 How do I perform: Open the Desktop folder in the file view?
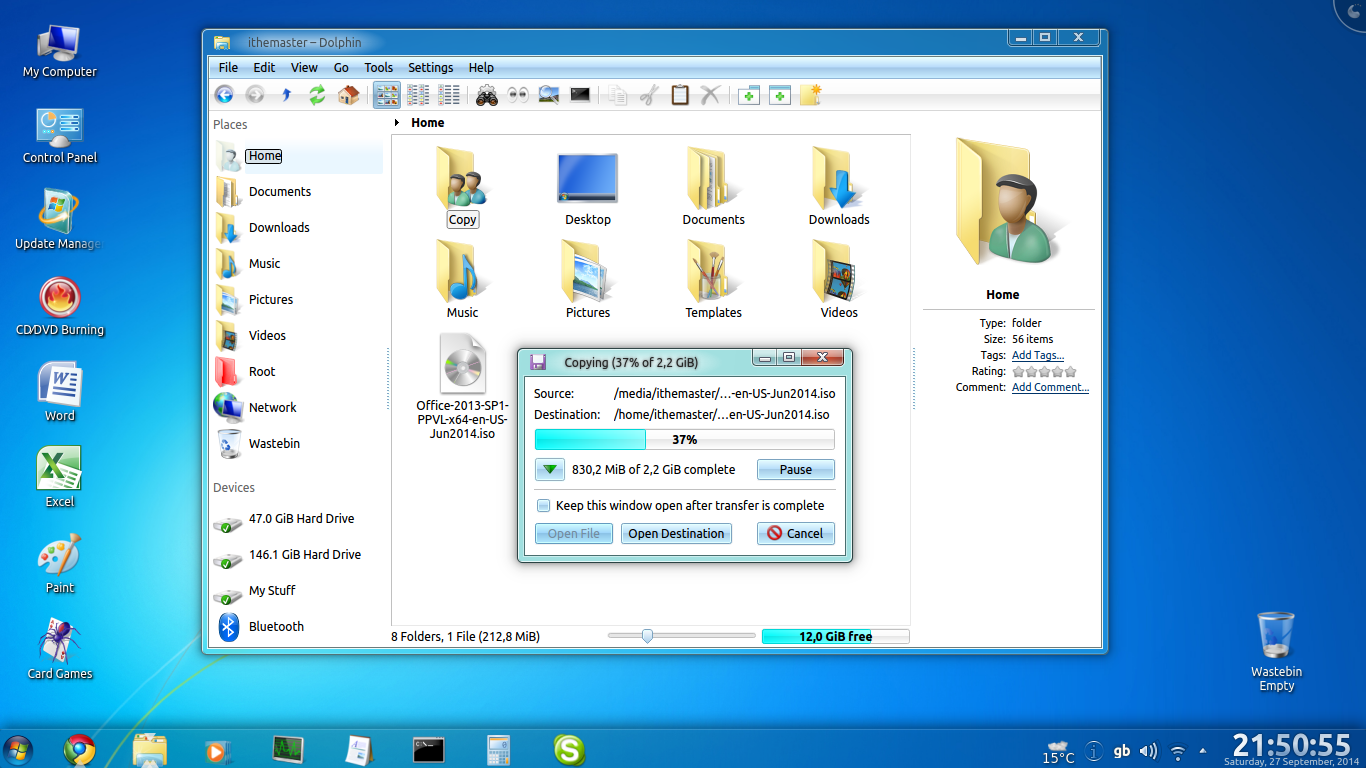pyautogui.click(x=587, y=188)
